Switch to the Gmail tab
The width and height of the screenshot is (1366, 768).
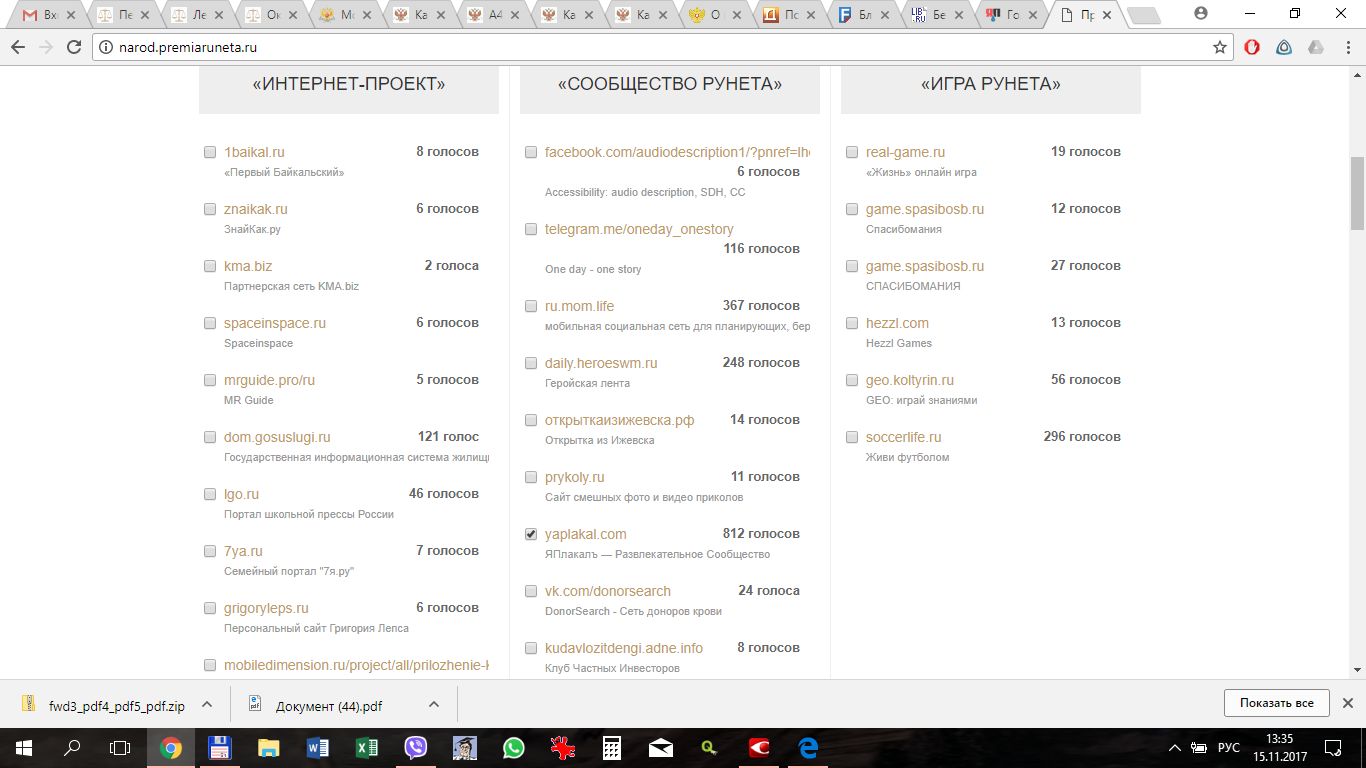coord(42,15)
